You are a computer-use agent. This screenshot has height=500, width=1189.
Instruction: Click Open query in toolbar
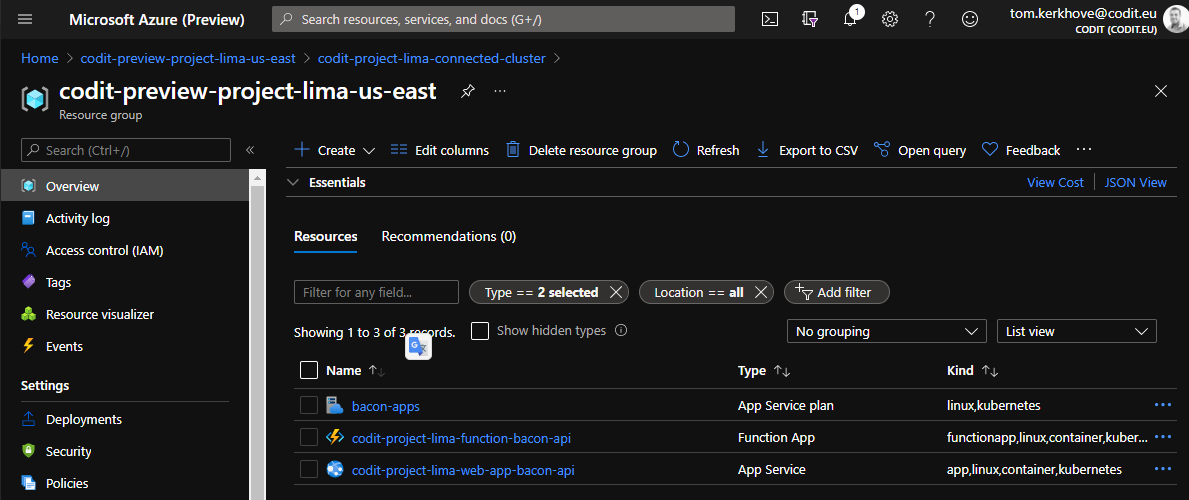[920, 150]
